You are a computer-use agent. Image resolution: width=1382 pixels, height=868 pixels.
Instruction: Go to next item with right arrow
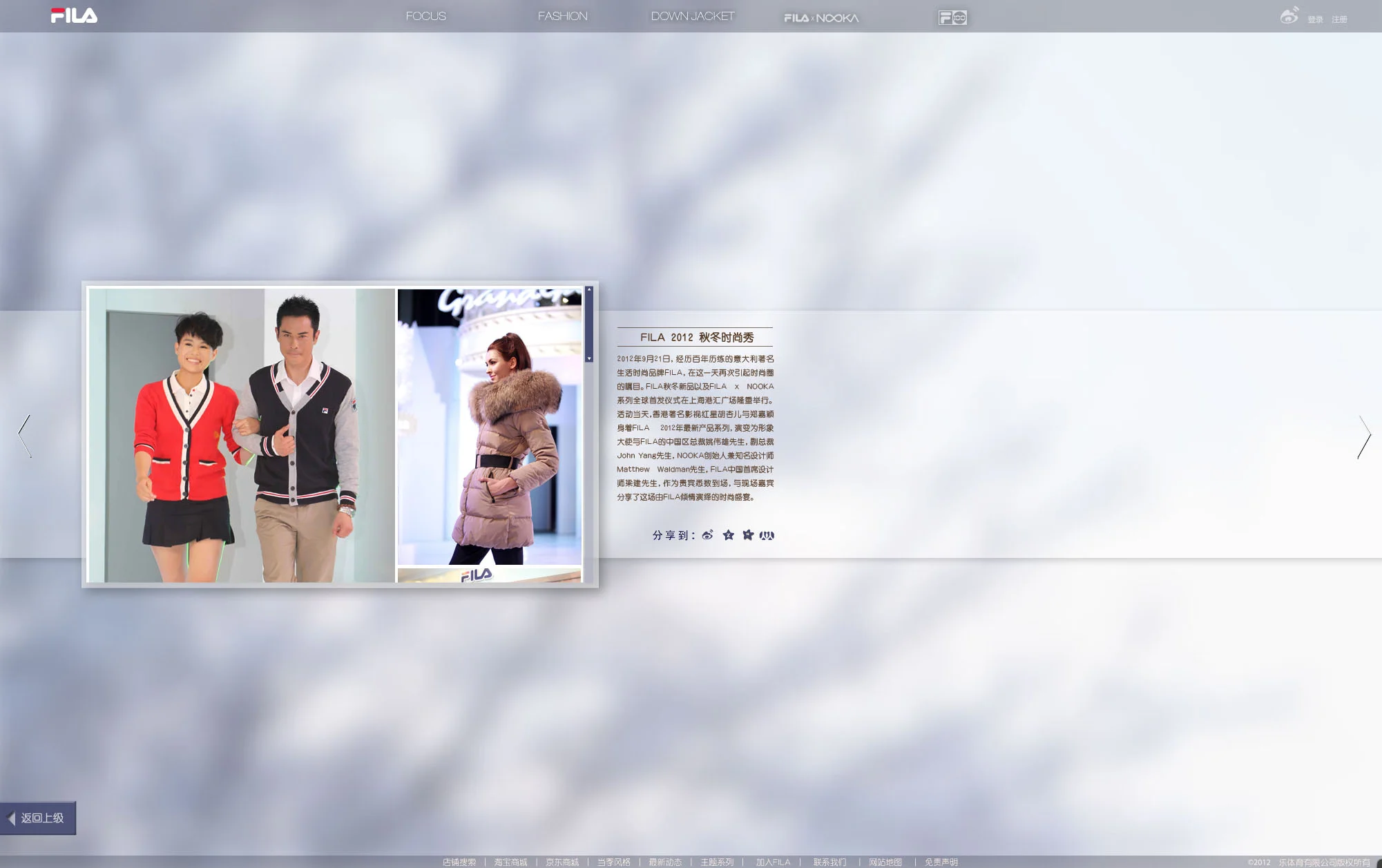(1364, 436)
